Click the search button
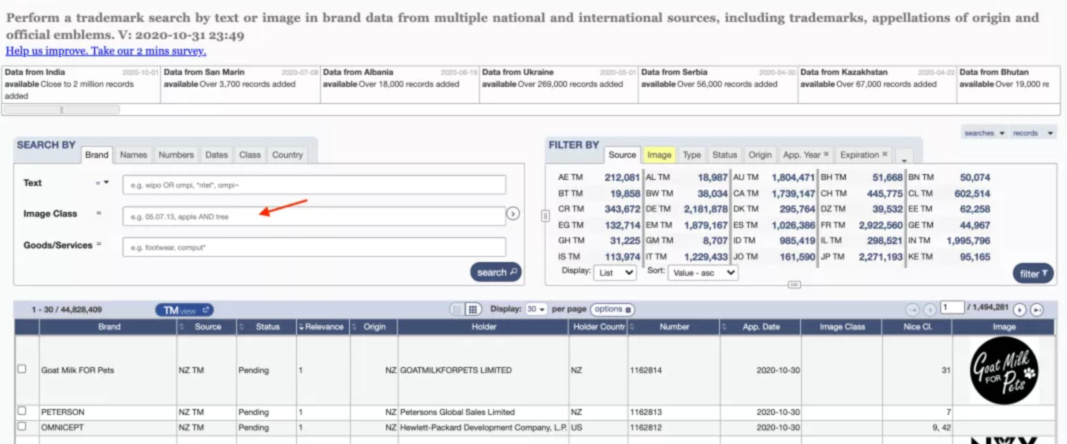The image size is (1067, 444). 495,272
